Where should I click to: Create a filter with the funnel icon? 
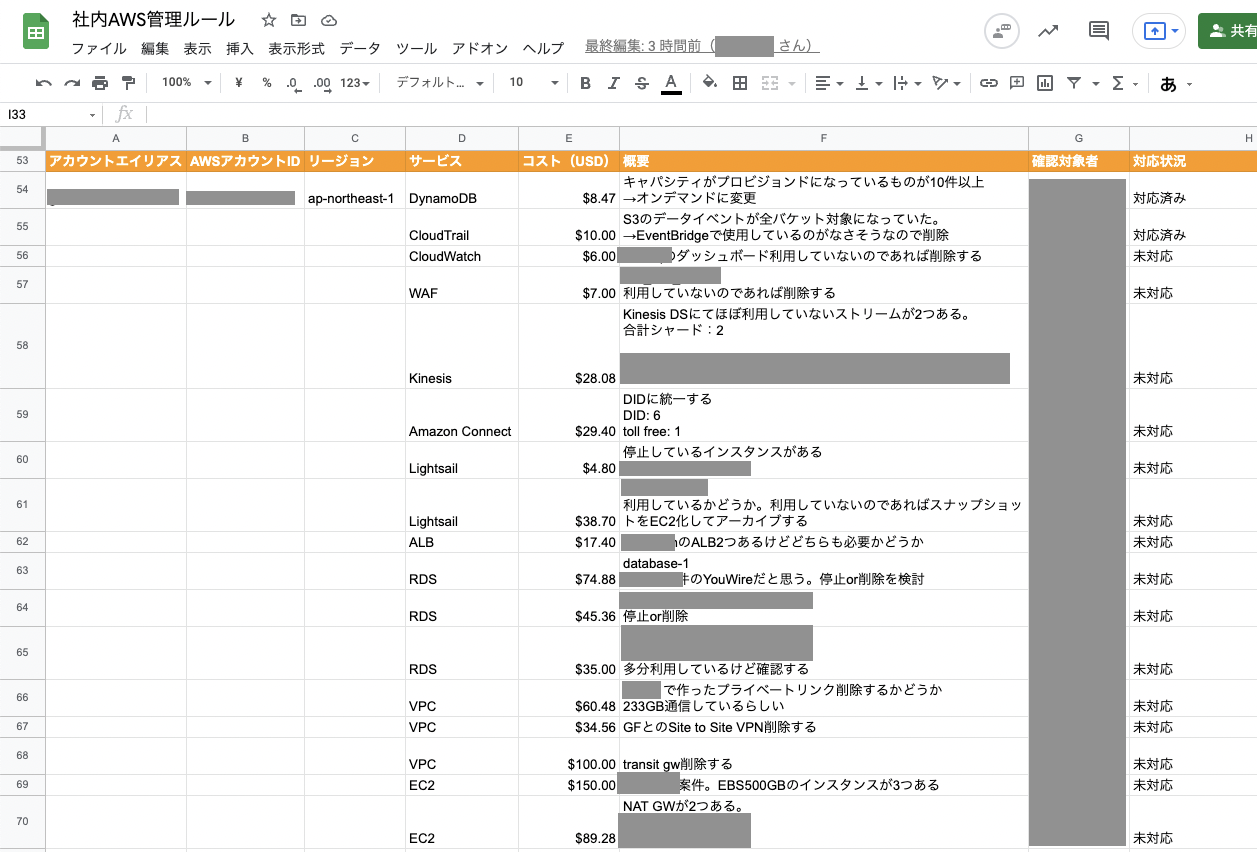[1074, 83]
